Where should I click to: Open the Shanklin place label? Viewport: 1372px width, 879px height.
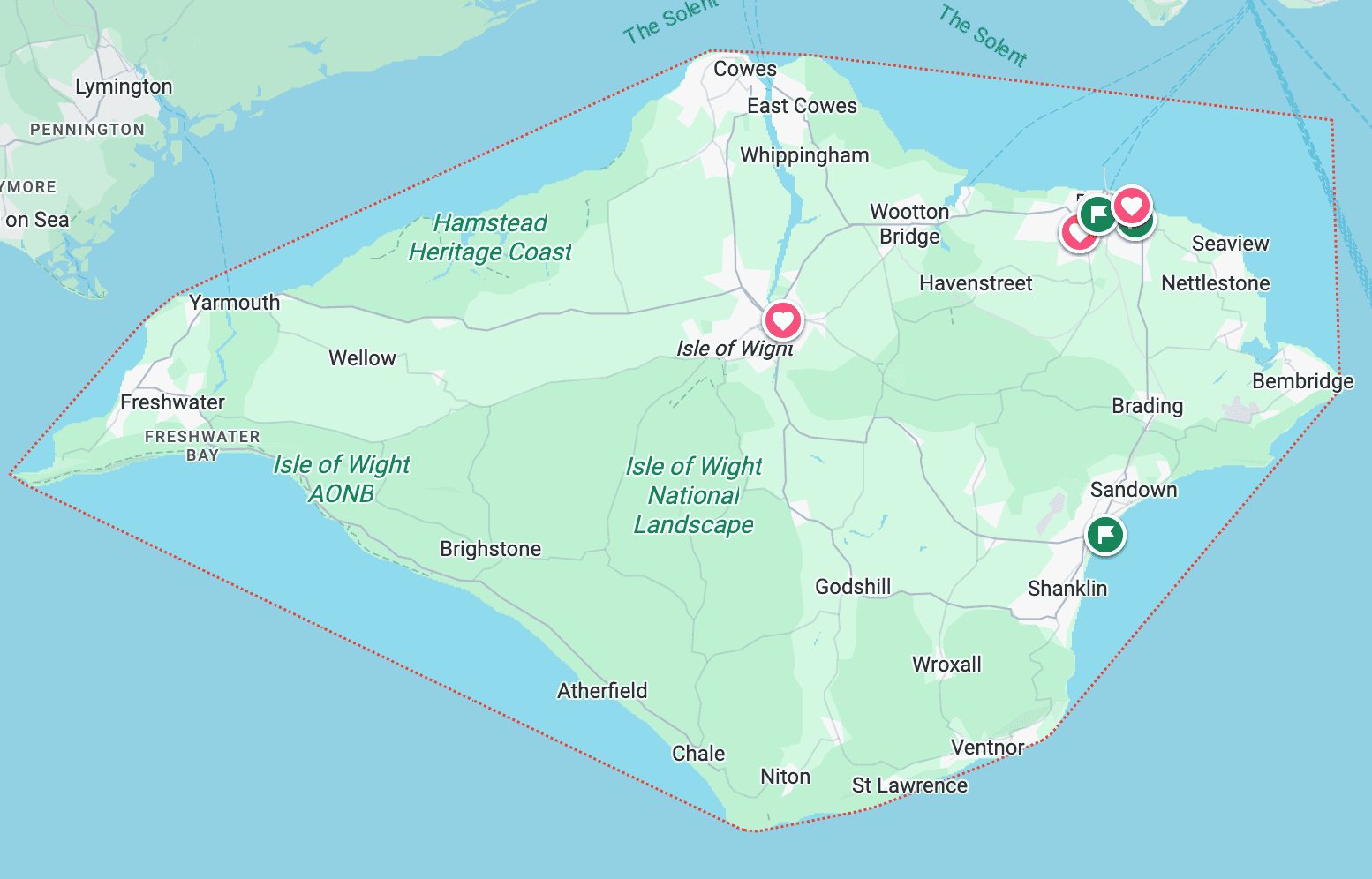point(1067,589)
